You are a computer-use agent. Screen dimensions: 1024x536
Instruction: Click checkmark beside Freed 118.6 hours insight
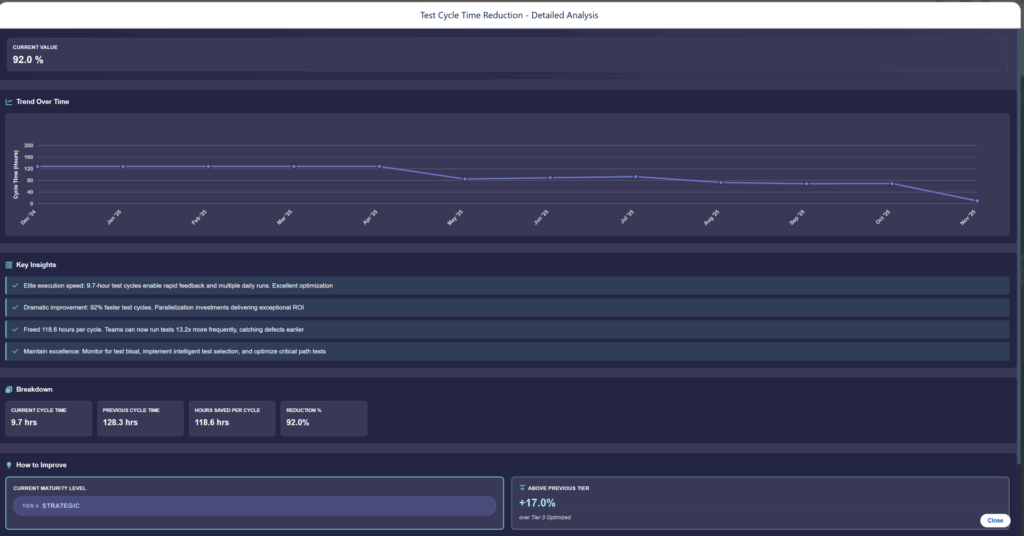click(15, 329)
